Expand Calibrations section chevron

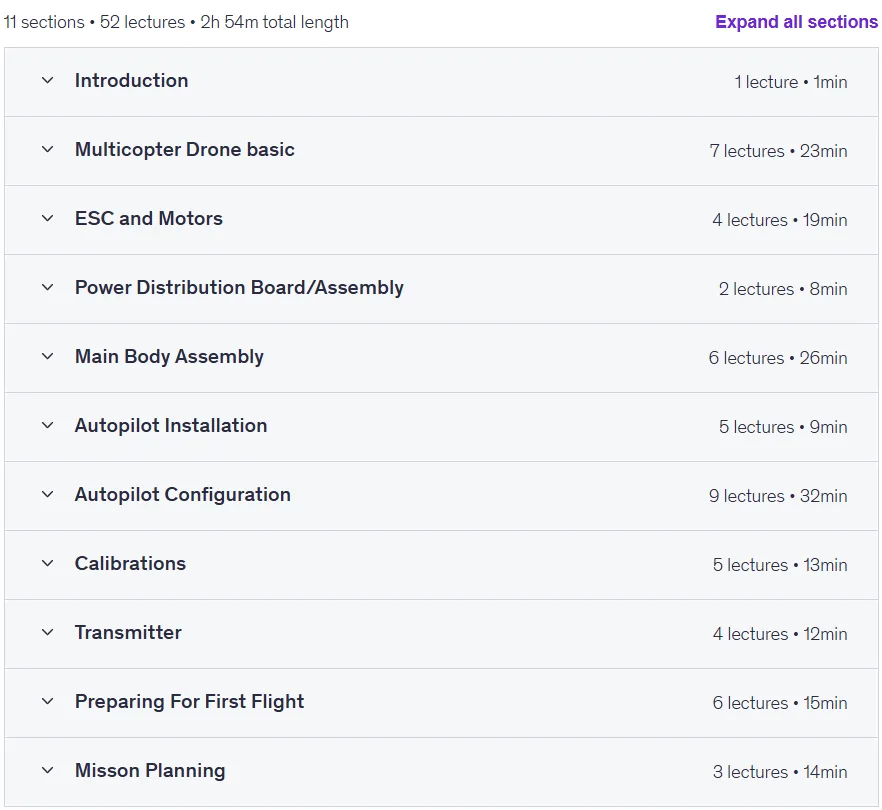pyautogui.click(x=48, y=564)
